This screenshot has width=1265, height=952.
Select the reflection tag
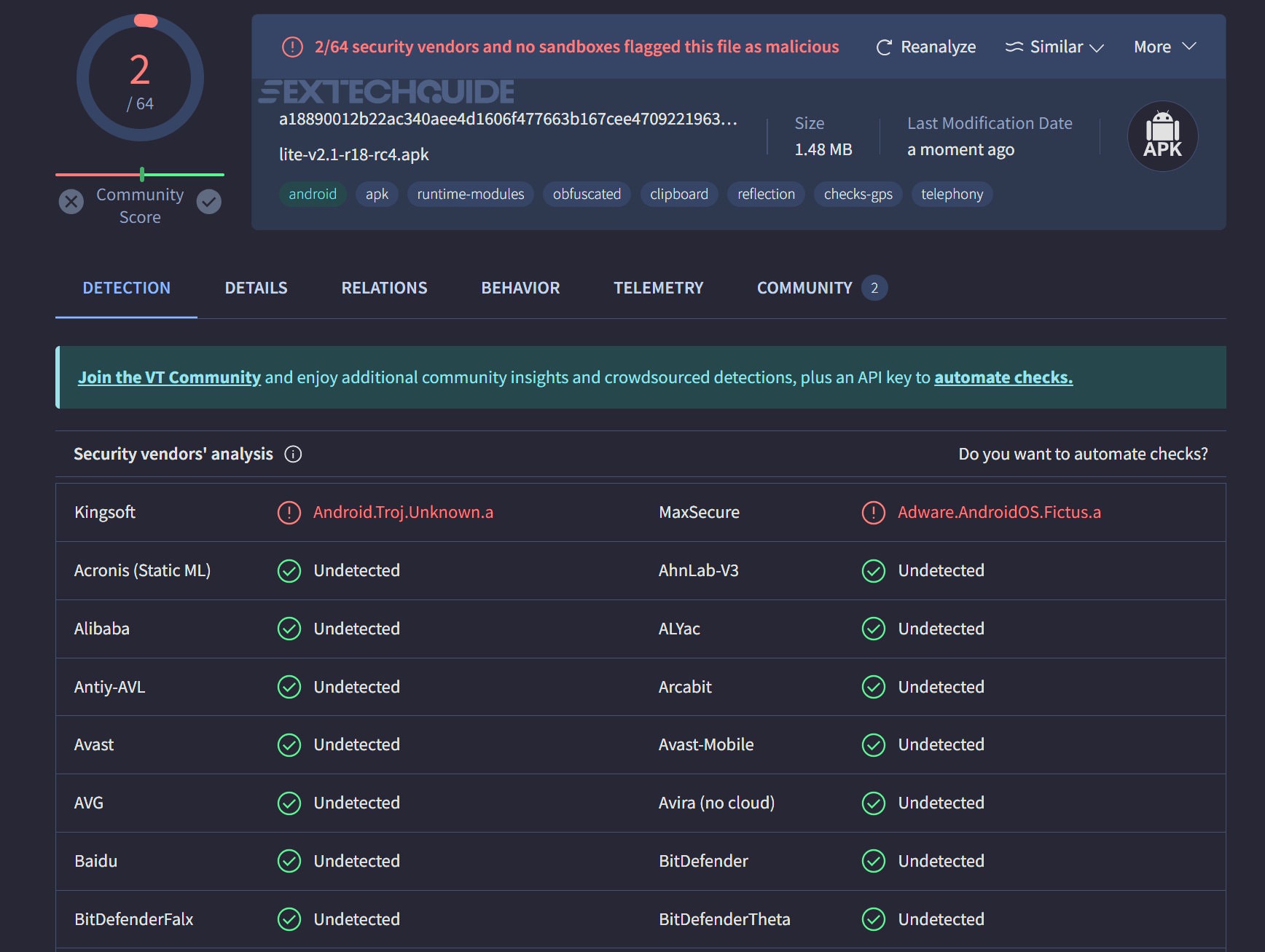766,194
